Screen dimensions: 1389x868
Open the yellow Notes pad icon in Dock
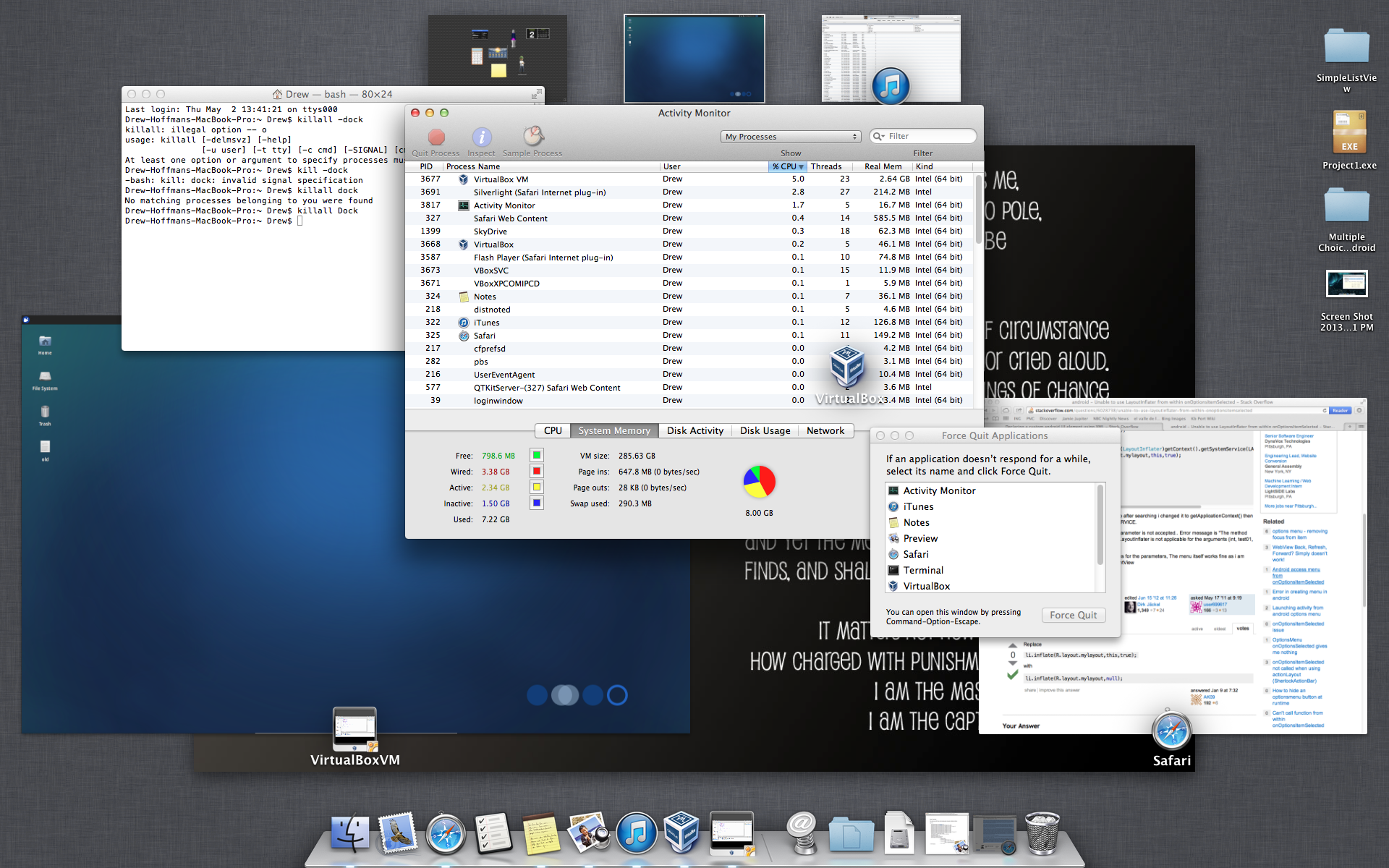pyautogui.click(x=540, y=834)
